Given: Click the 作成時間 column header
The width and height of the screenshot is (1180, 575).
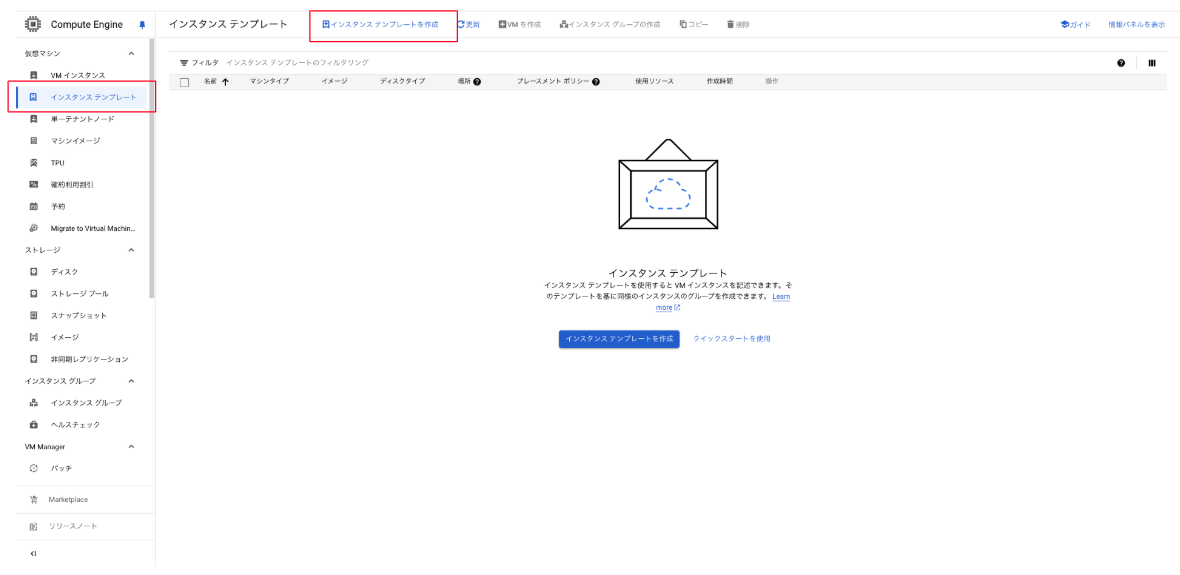Looking at the screenshot, I should tap(719, 81).
